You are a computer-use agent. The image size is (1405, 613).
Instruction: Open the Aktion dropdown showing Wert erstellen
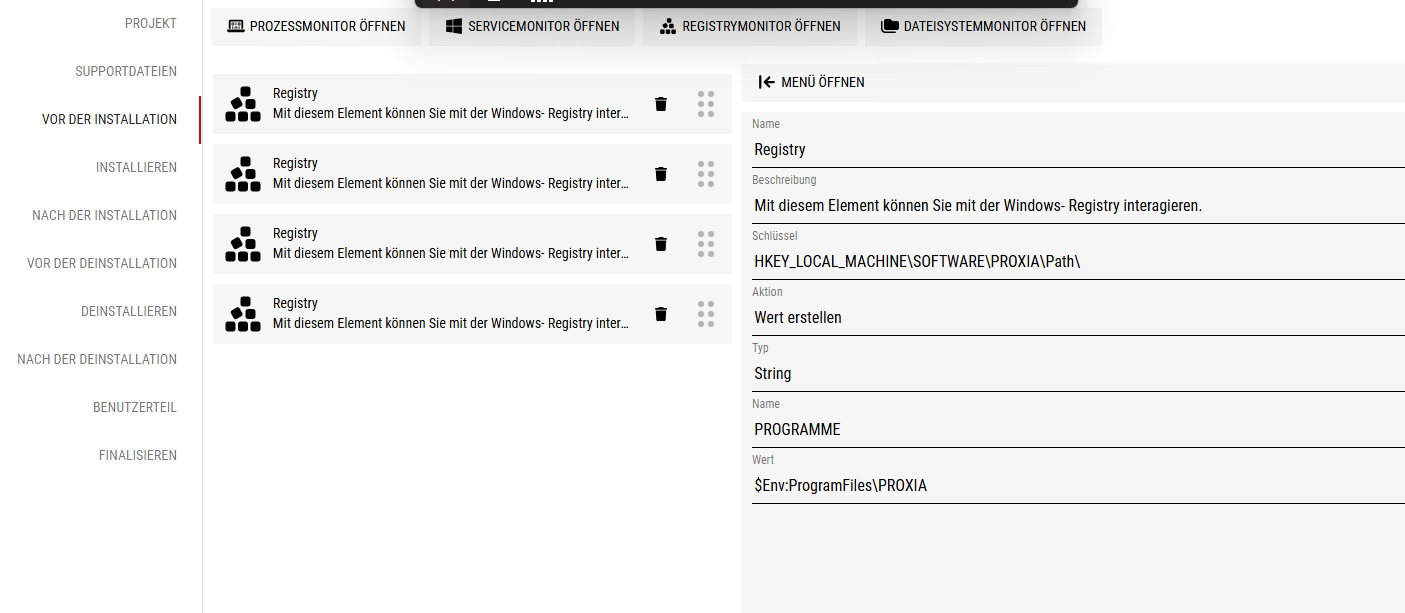click(x=1075, y=318)
